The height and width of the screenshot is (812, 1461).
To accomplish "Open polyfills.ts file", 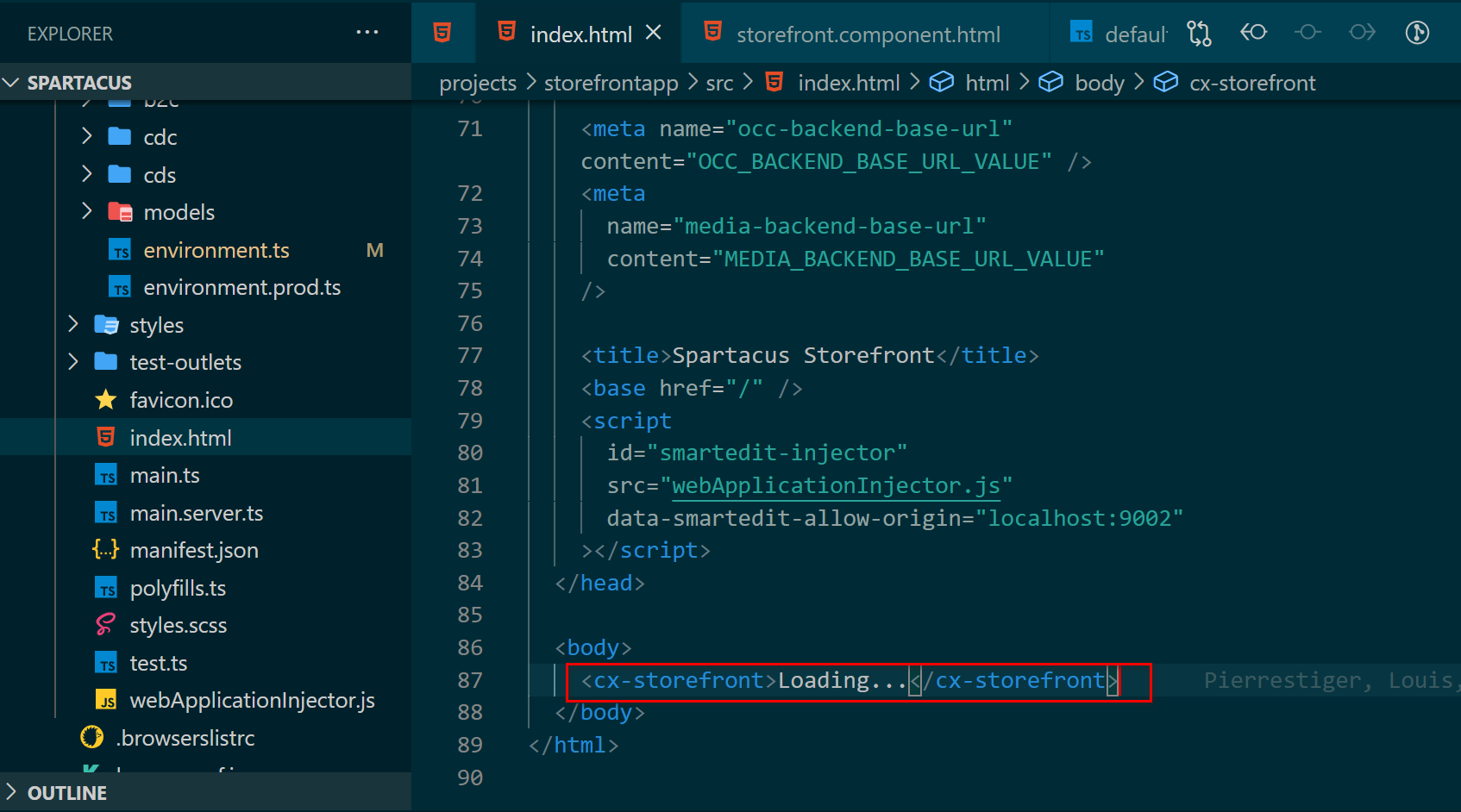I will pos(178,588).
